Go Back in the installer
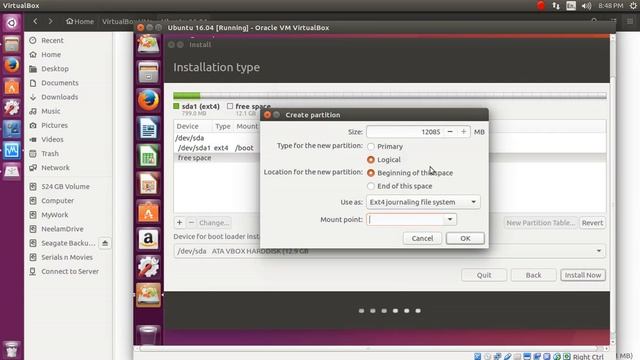Screen dimensions: 640x360 (x=533, y=275)
